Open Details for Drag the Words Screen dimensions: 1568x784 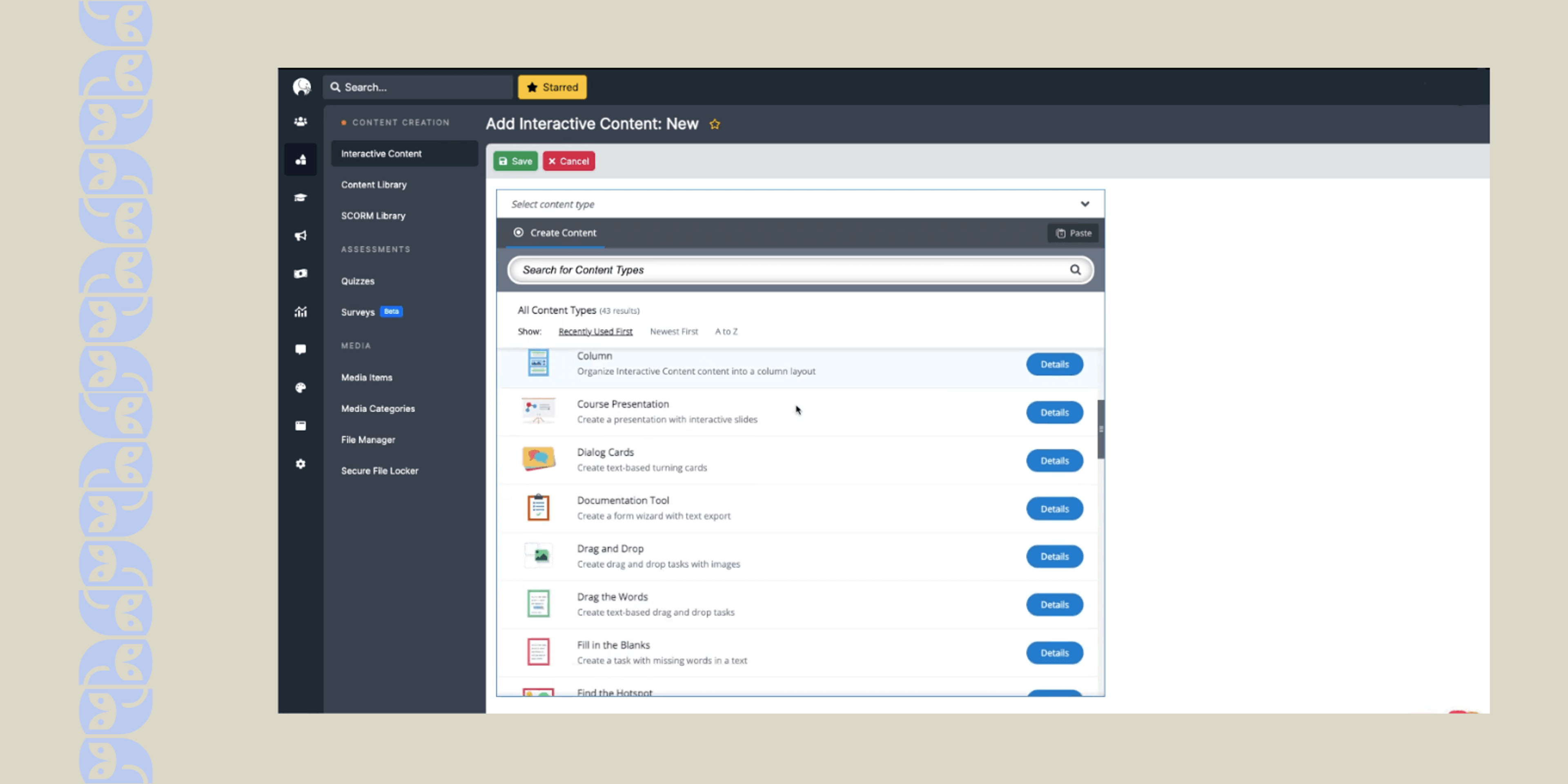(x=1054, y=604)
